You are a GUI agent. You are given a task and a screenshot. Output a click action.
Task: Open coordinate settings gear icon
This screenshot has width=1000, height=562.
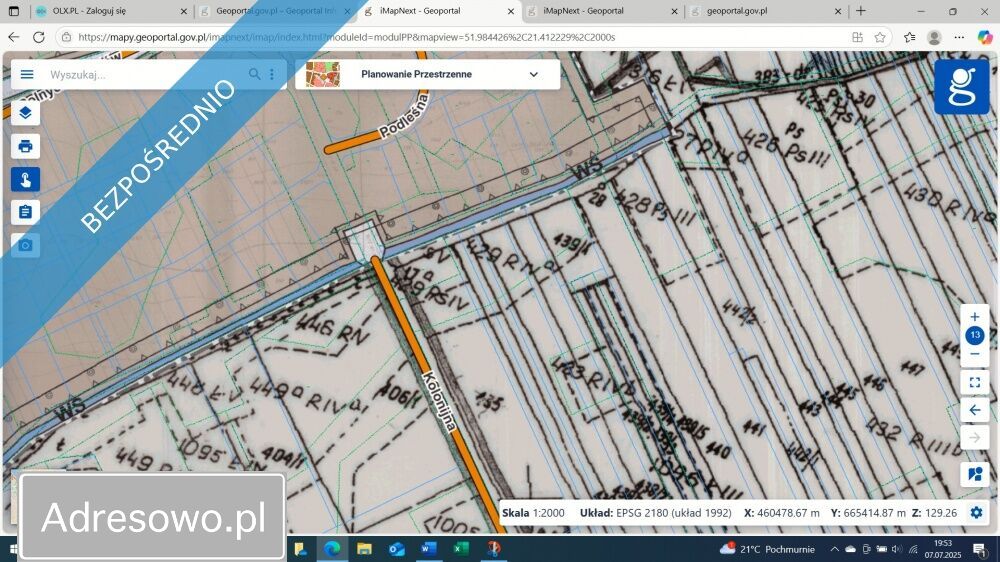[x=976, y=513]
